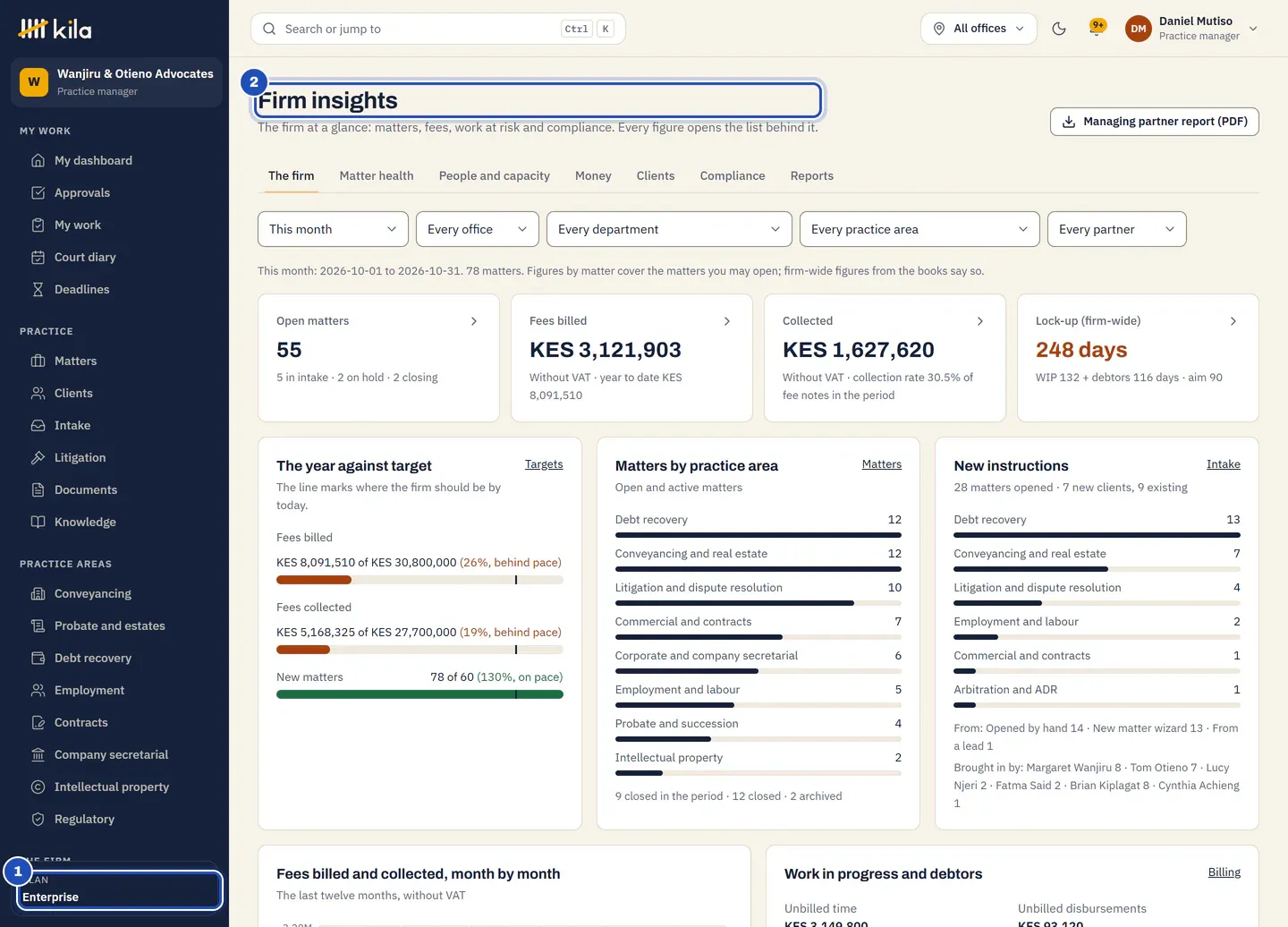Open the Lock-up (firm-wide) card
Screen dimensions: 1288x927
coord(1138,358)
